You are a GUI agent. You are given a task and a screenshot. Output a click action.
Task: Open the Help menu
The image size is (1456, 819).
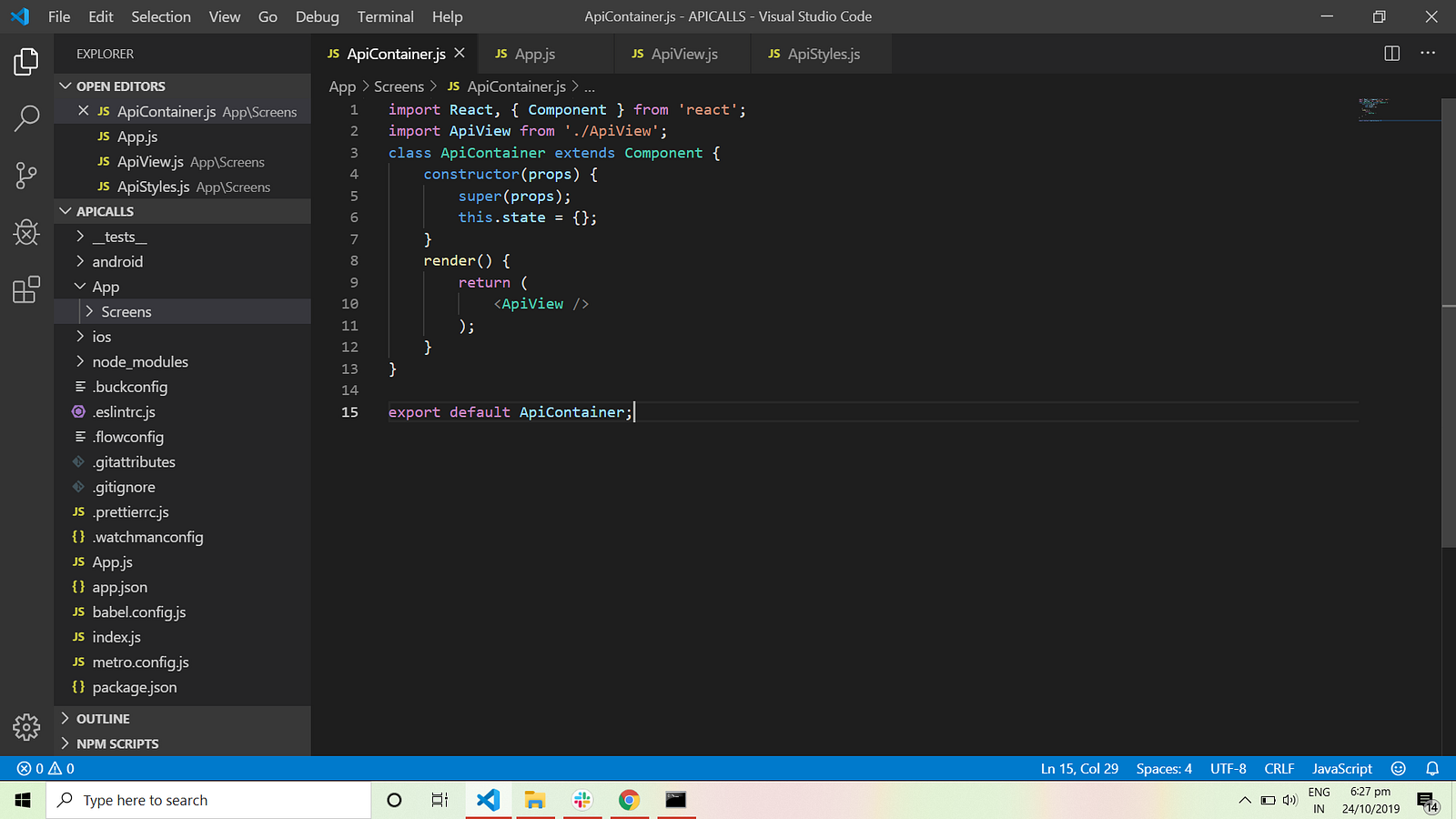coord(448,16)
